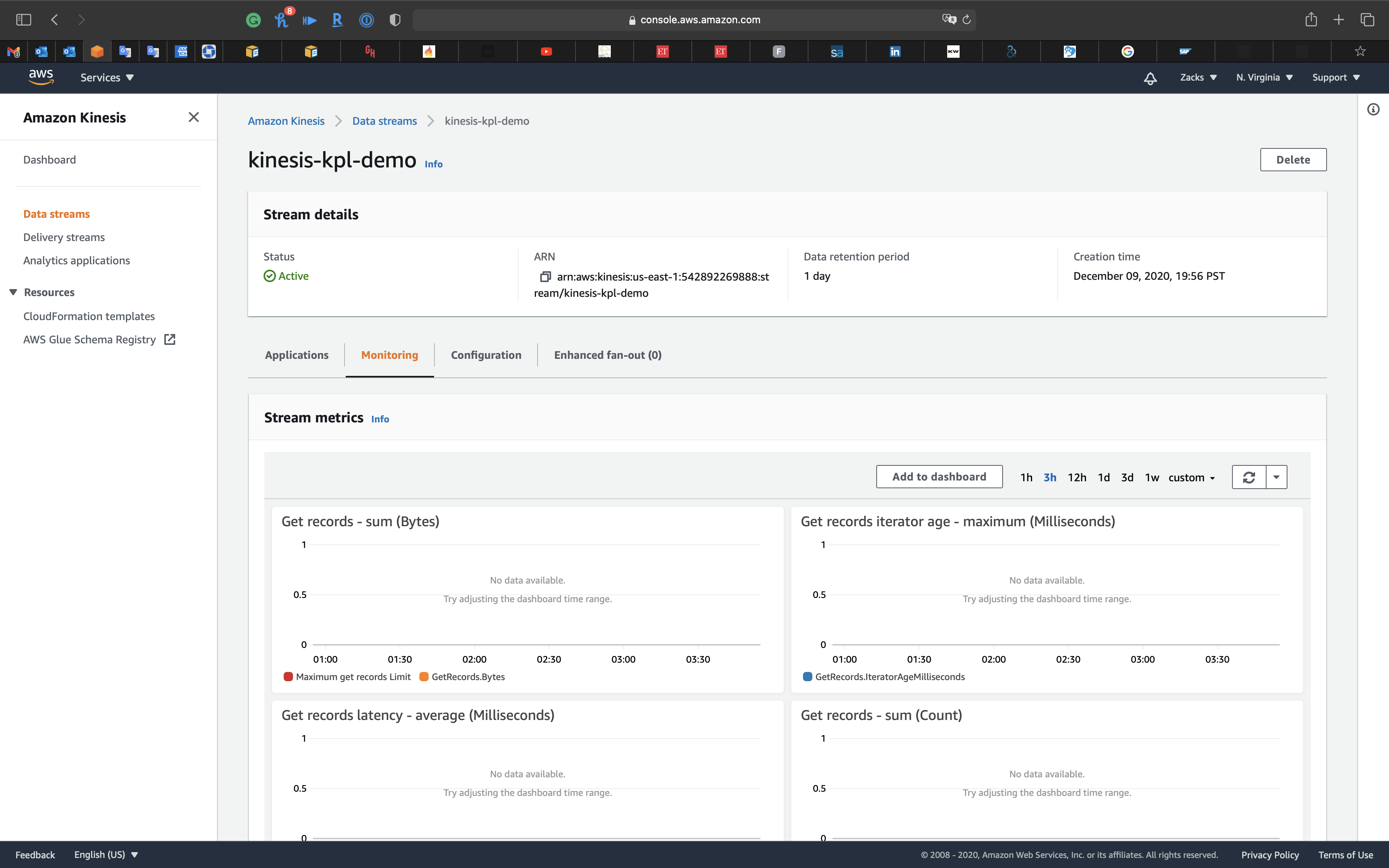
Task: Click the copy ARN icon
Action: [545, 277]
